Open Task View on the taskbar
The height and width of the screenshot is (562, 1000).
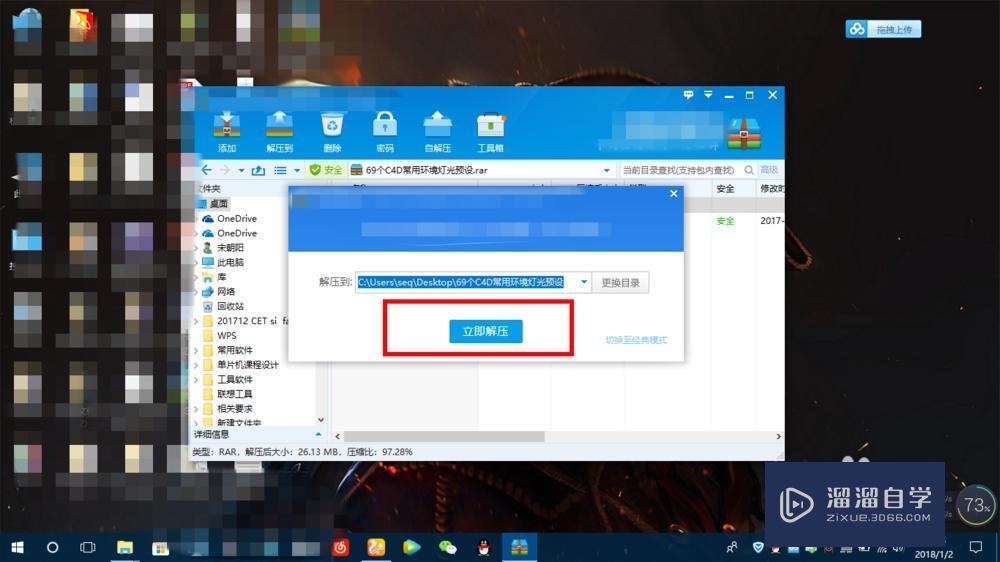tap(88, 547)
